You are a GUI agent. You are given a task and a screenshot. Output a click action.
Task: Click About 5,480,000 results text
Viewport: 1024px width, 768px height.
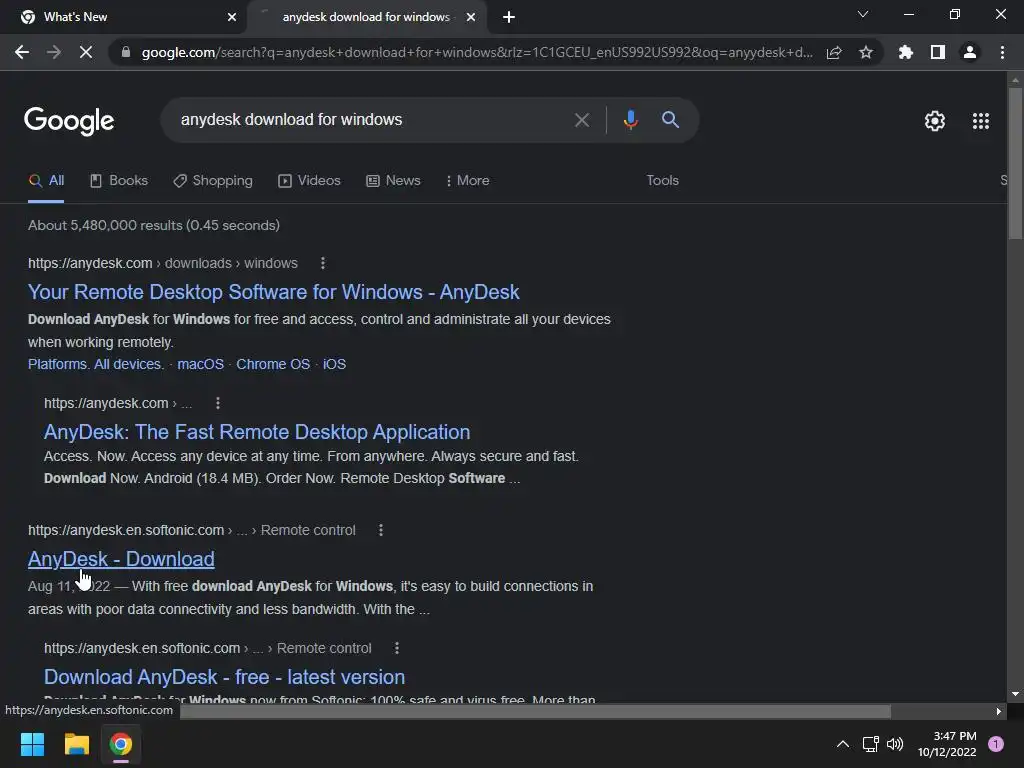point(153,225)
